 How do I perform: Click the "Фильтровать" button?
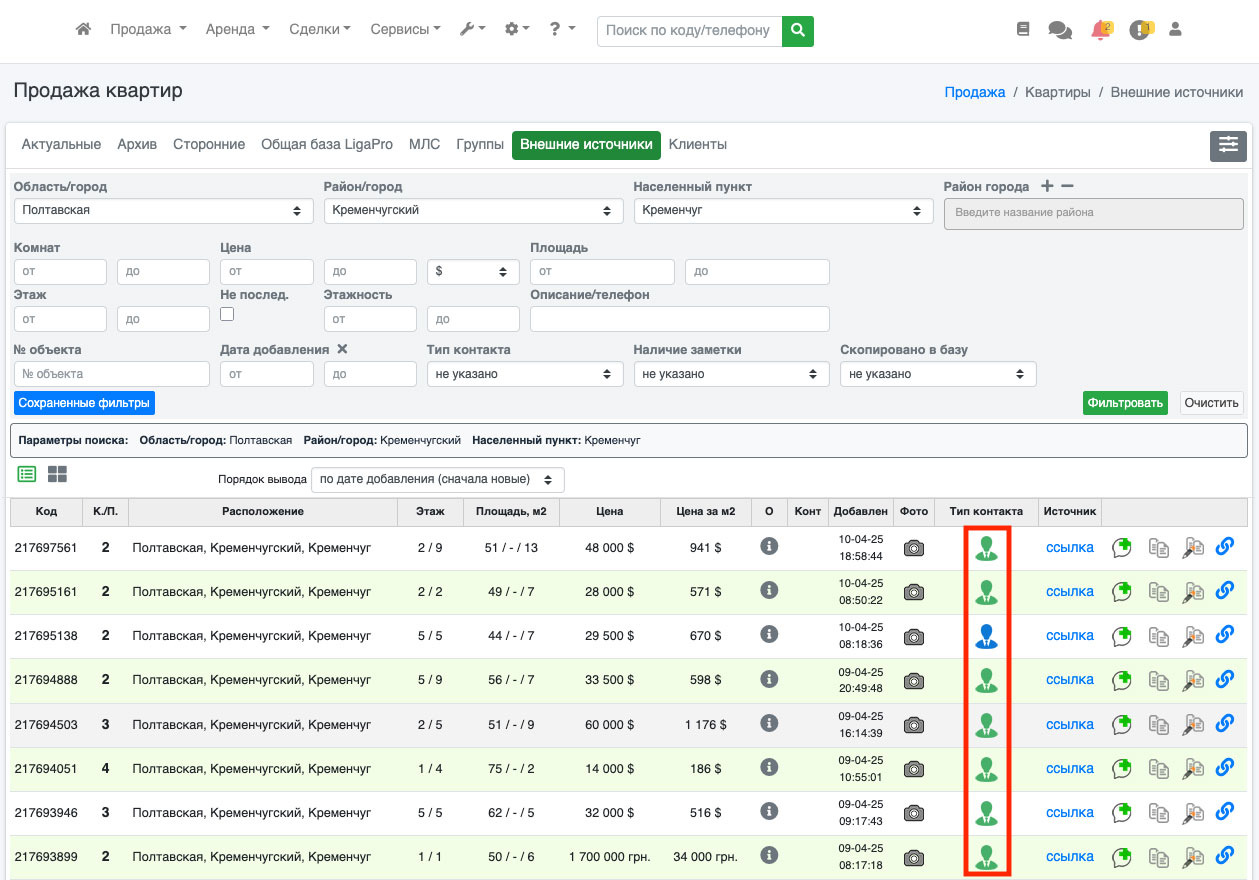click(x=1125, y=403)
